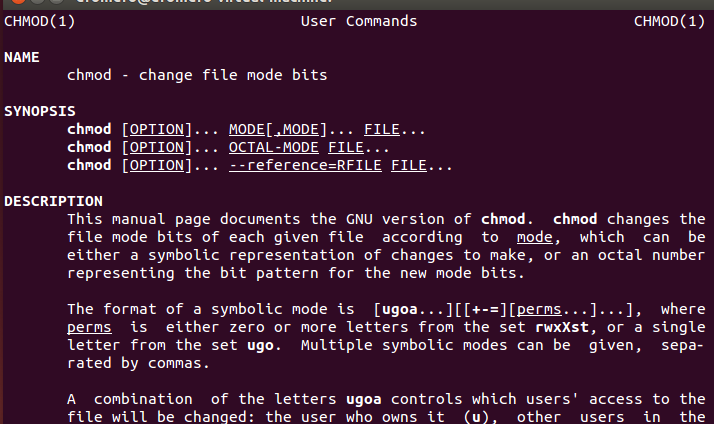Click the [OPTION] before OCTAL-MODE
The image size is (714, 424).
(x=157, y=147)
